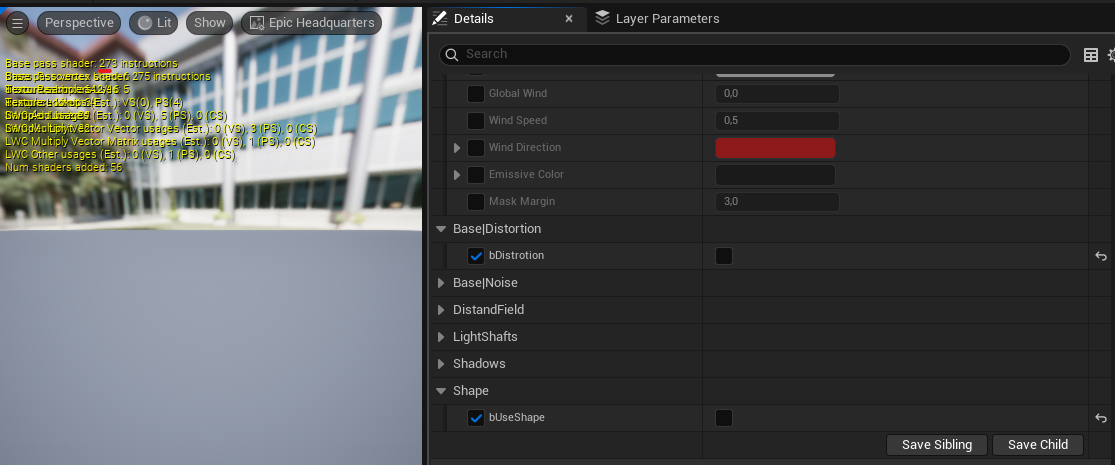The width and height of the screenshot is (1115, 465).
Task: Expand the Shadows category
Action: (x=442, y=364)
